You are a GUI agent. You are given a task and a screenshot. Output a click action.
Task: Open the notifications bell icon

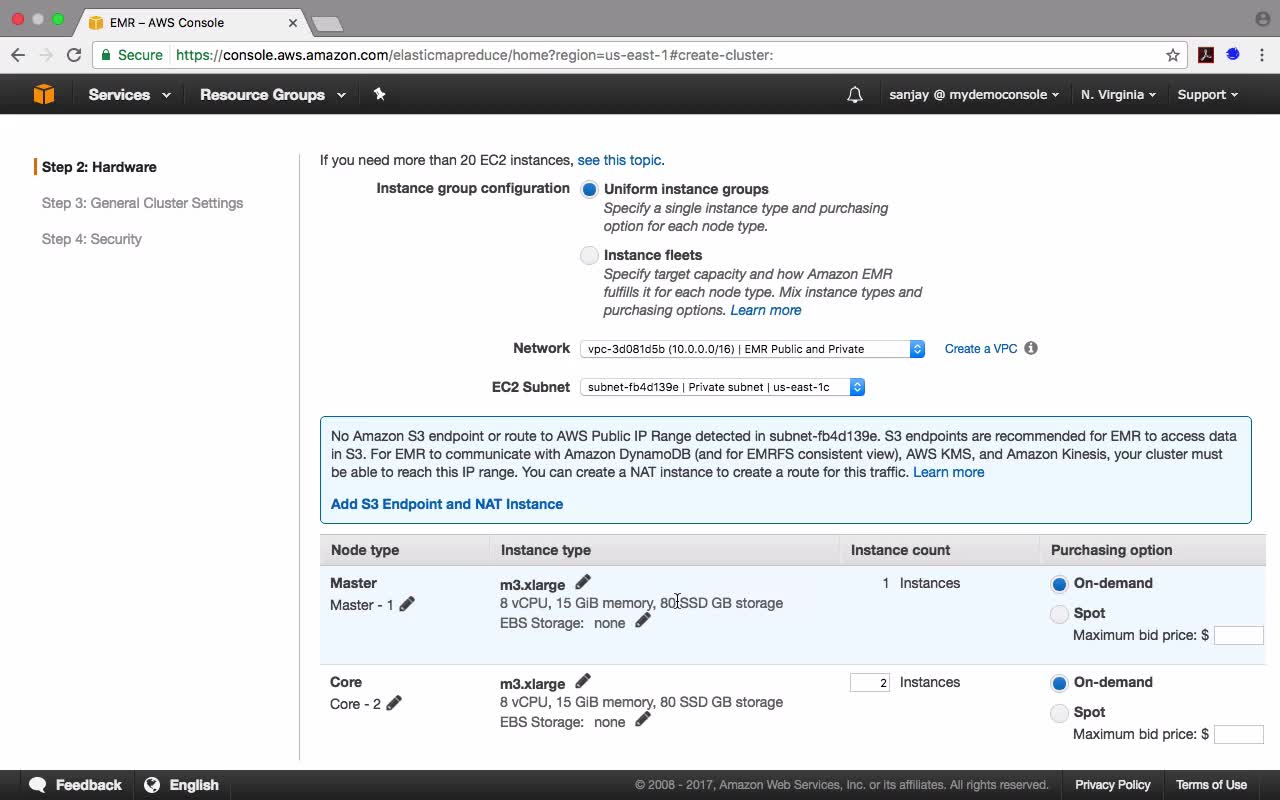[855, 95]
